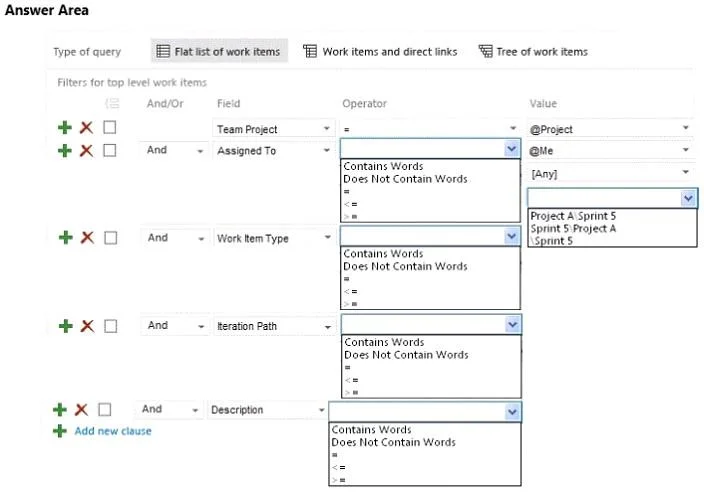
Task: Delete the Assigned To clause
Action: point(86,150)
